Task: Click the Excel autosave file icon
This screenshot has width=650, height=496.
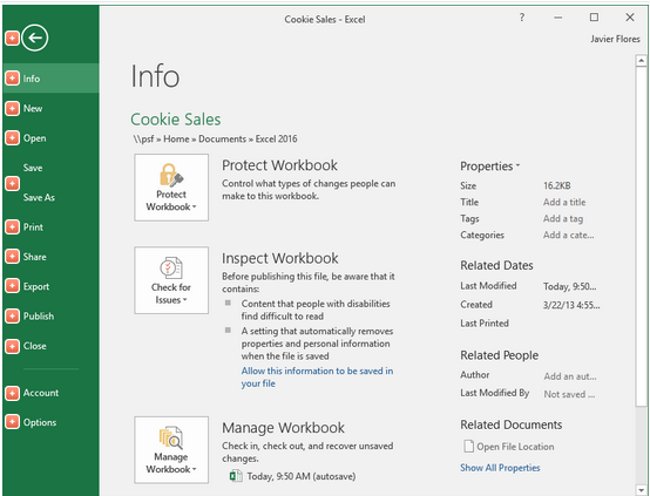Action: click(236, 476)
